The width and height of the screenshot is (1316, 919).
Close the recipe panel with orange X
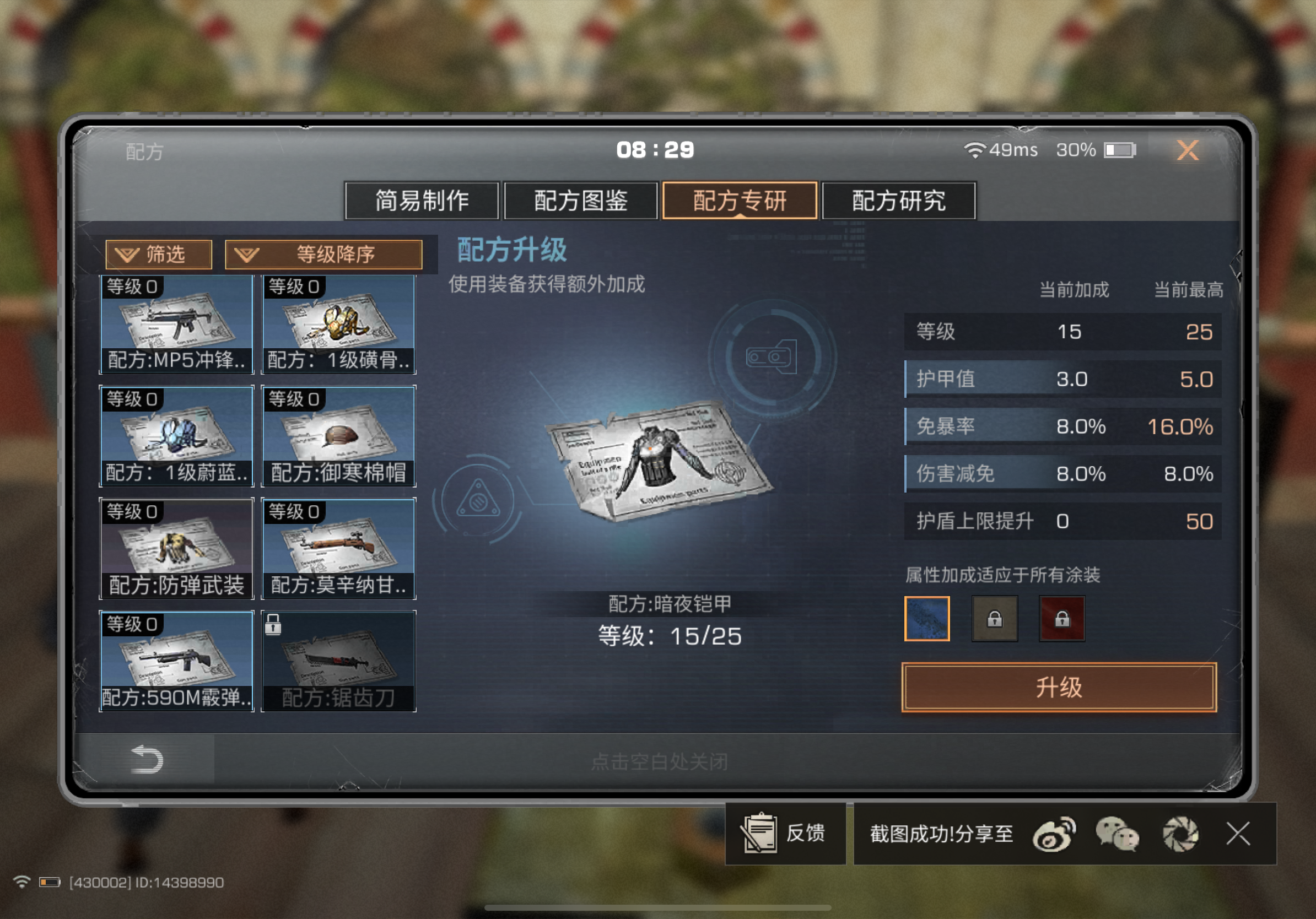pos(1188,150)
